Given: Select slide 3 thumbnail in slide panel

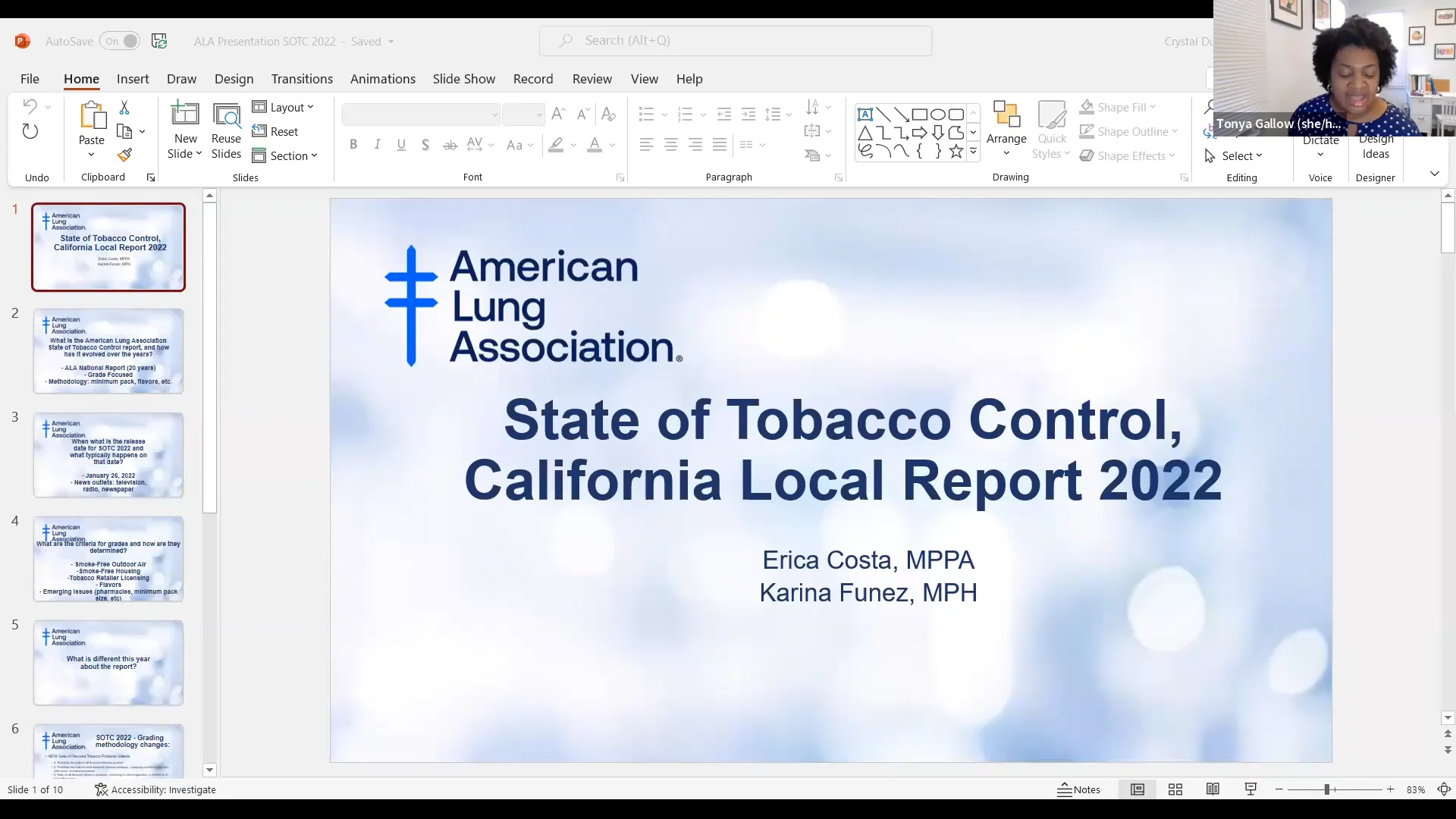Looking at the screenshot, I should click(x=108, y=455).
